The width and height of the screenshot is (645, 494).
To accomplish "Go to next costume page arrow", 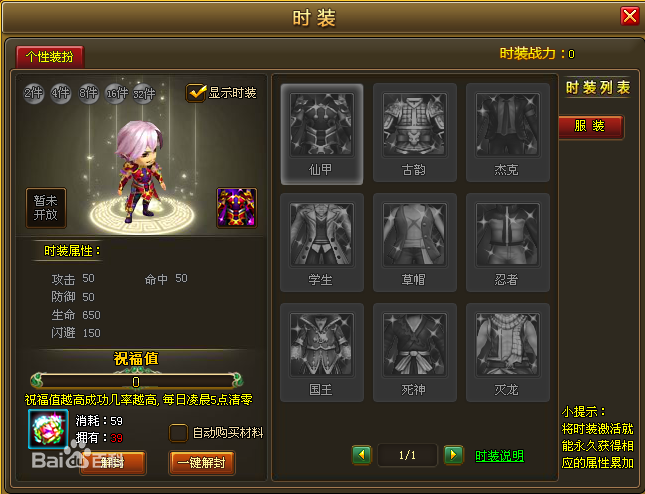I will coord(453,455).
